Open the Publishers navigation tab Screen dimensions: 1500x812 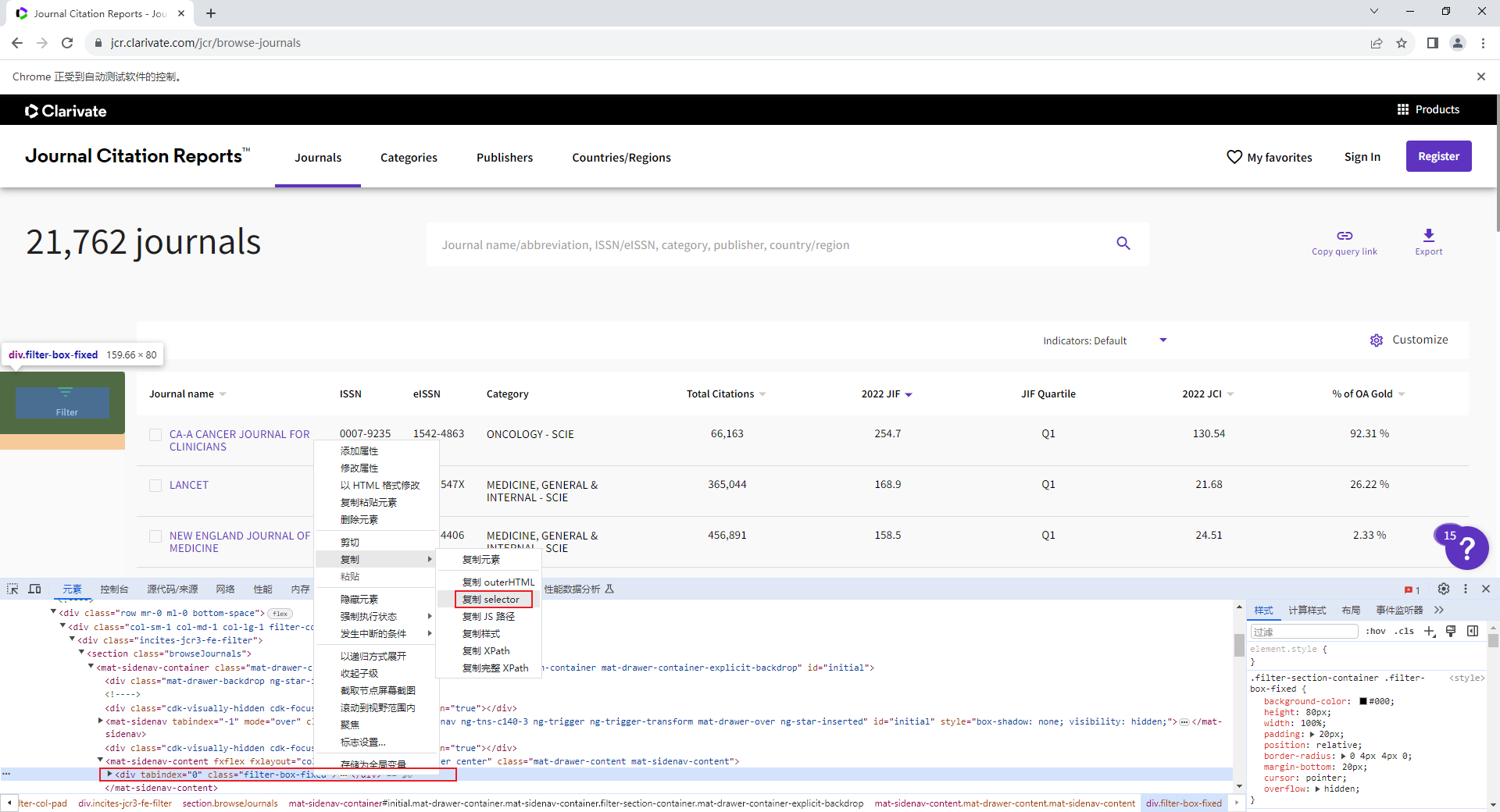505,158
